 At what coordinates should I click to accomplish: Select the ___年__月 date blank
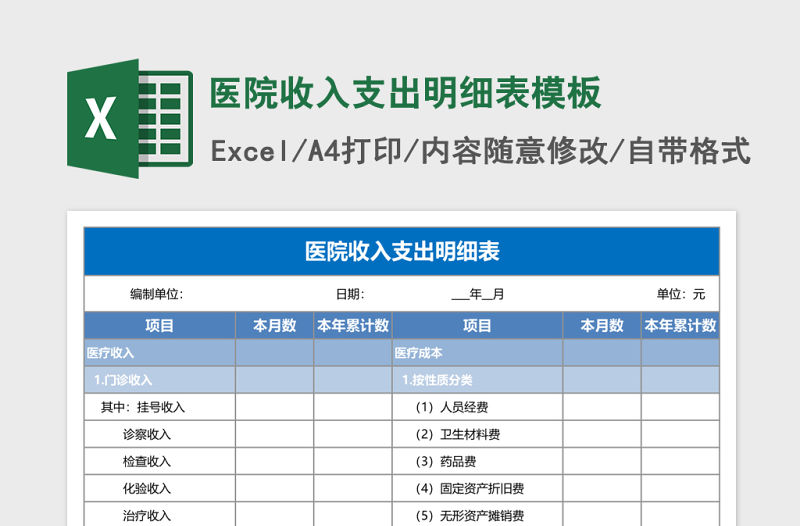click(478, 294)
